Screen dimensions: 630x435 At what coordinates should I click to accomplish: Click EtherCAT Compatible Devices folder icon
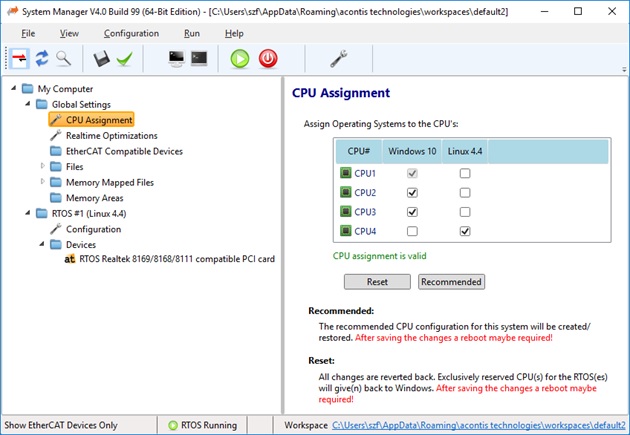56,151
